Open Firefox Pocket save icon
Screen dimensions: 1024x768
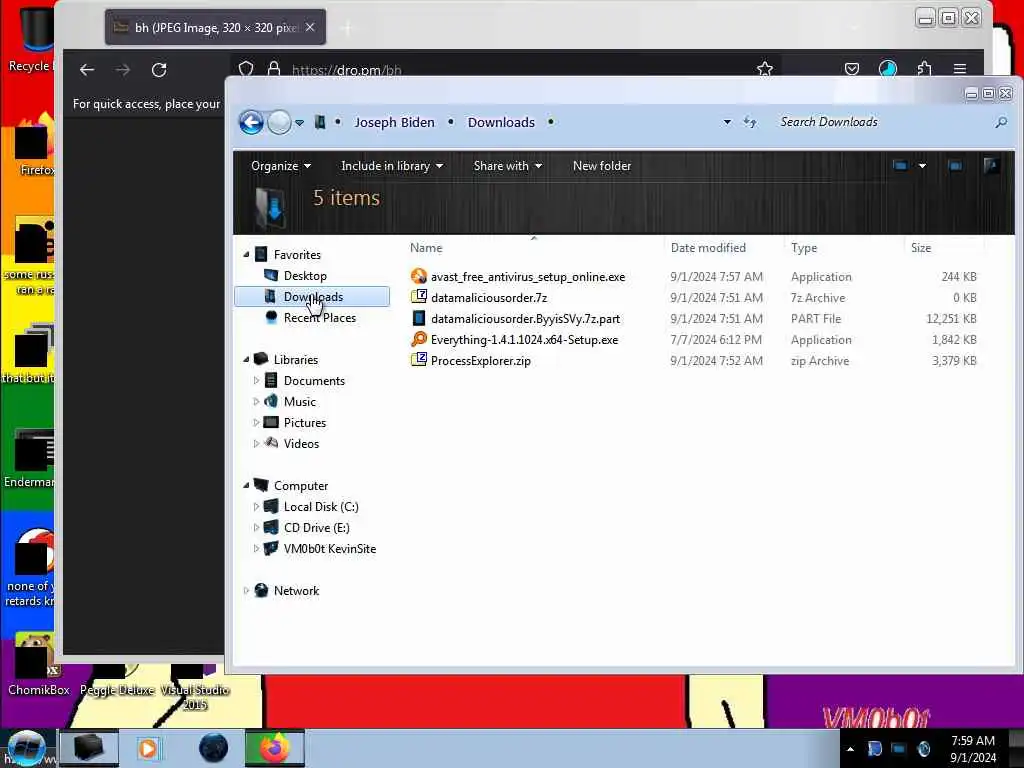coord(852,69)
